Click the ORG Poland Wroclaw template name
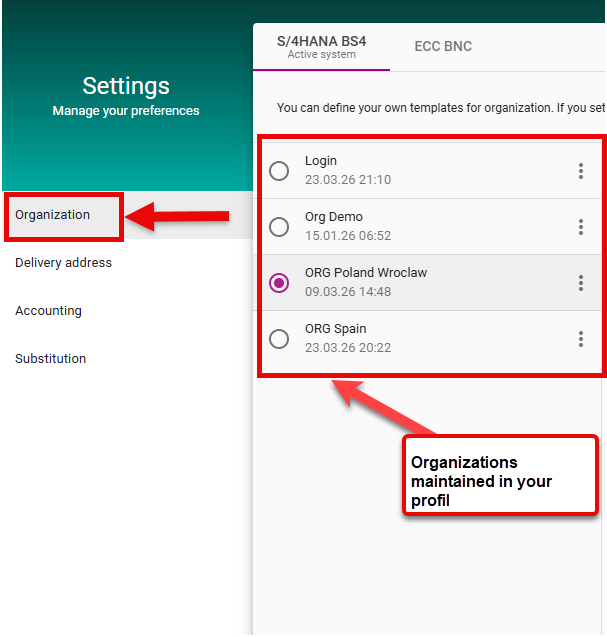This screenshot has width=607, height=637. pyautogui.click(x=366, y=273)
